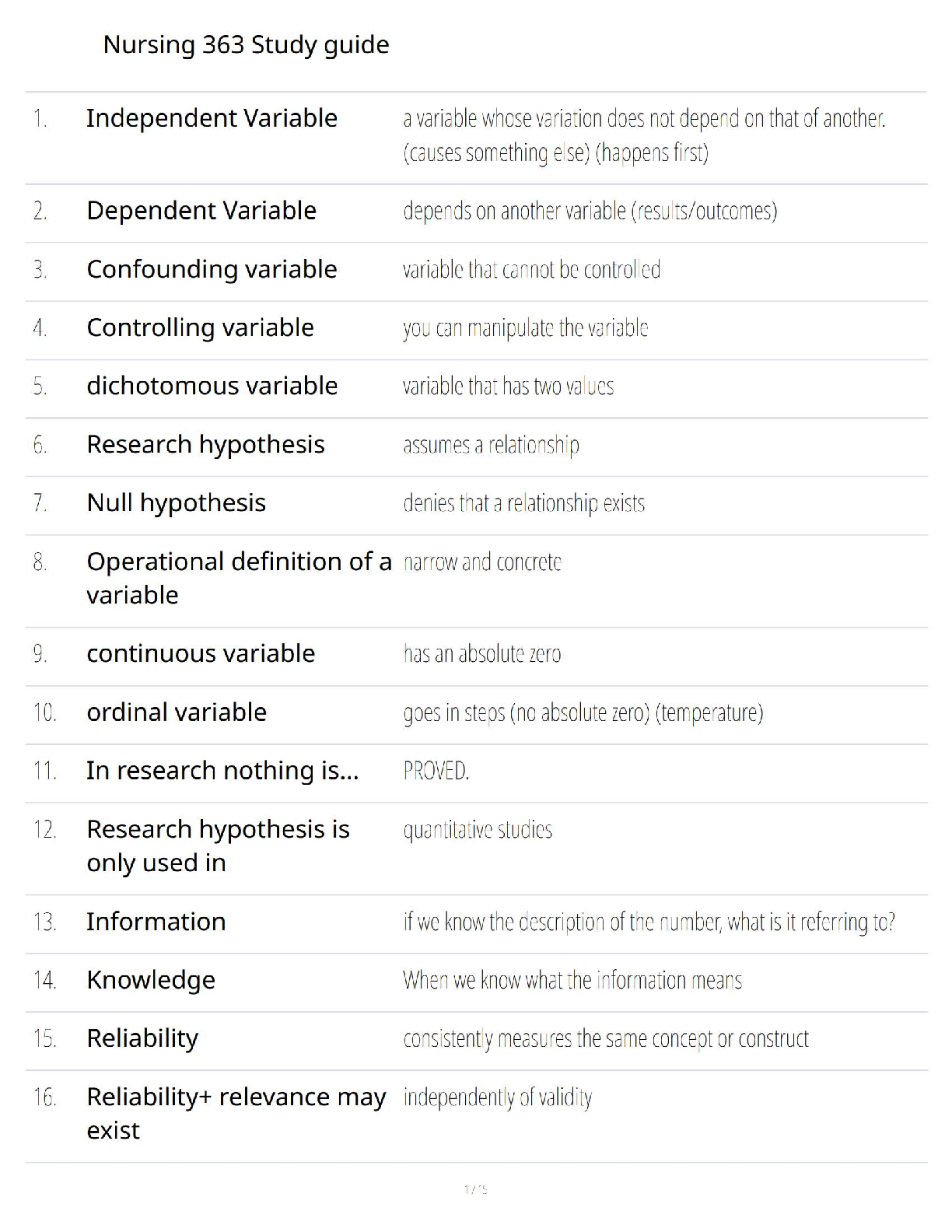Select 'denies that a relationship exists' definition

pos(523,503)
